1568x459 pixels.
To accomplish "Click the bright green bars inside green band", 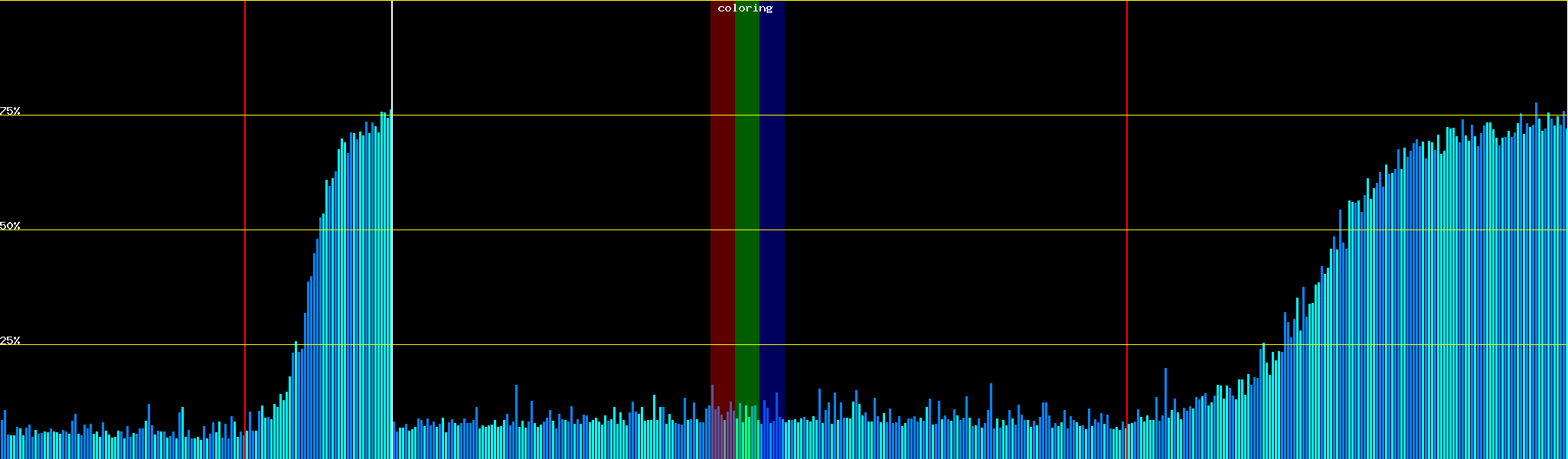I will pos(746,432).
